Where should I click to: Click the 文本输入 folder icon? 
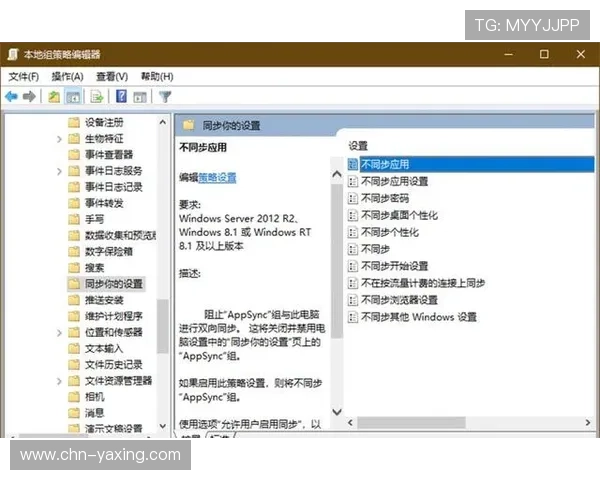coord(74,348)
